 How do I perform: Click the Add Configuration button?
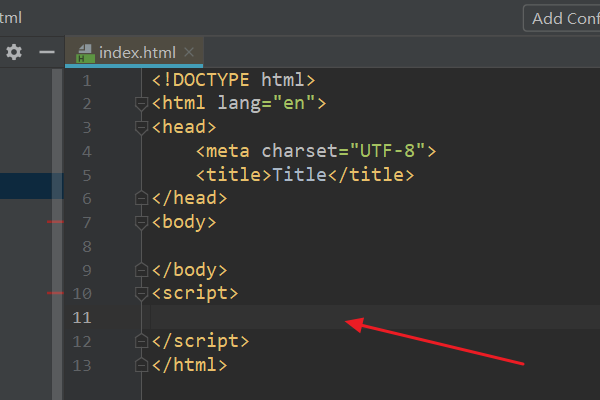coord(561,18)
